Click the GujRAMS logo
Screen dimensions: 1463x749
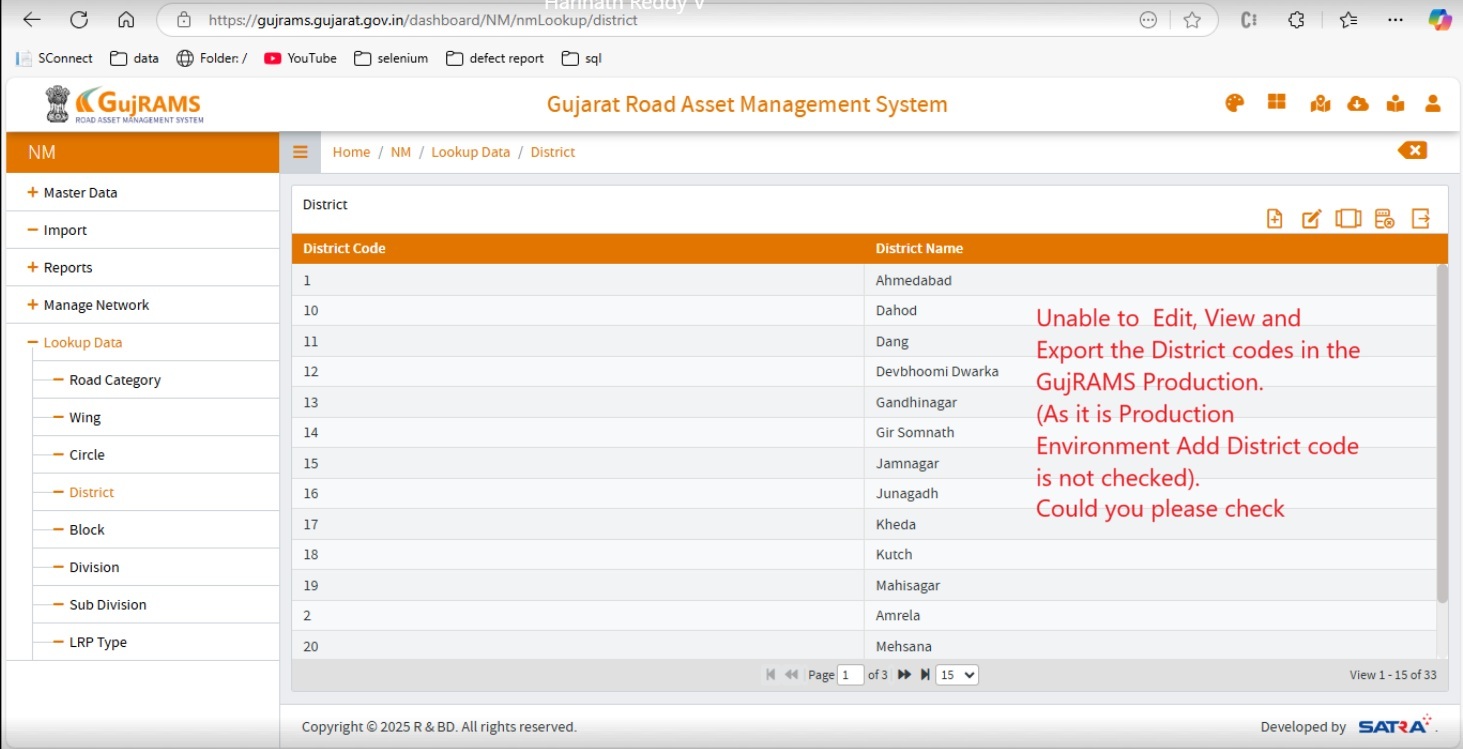coord(124,104)
